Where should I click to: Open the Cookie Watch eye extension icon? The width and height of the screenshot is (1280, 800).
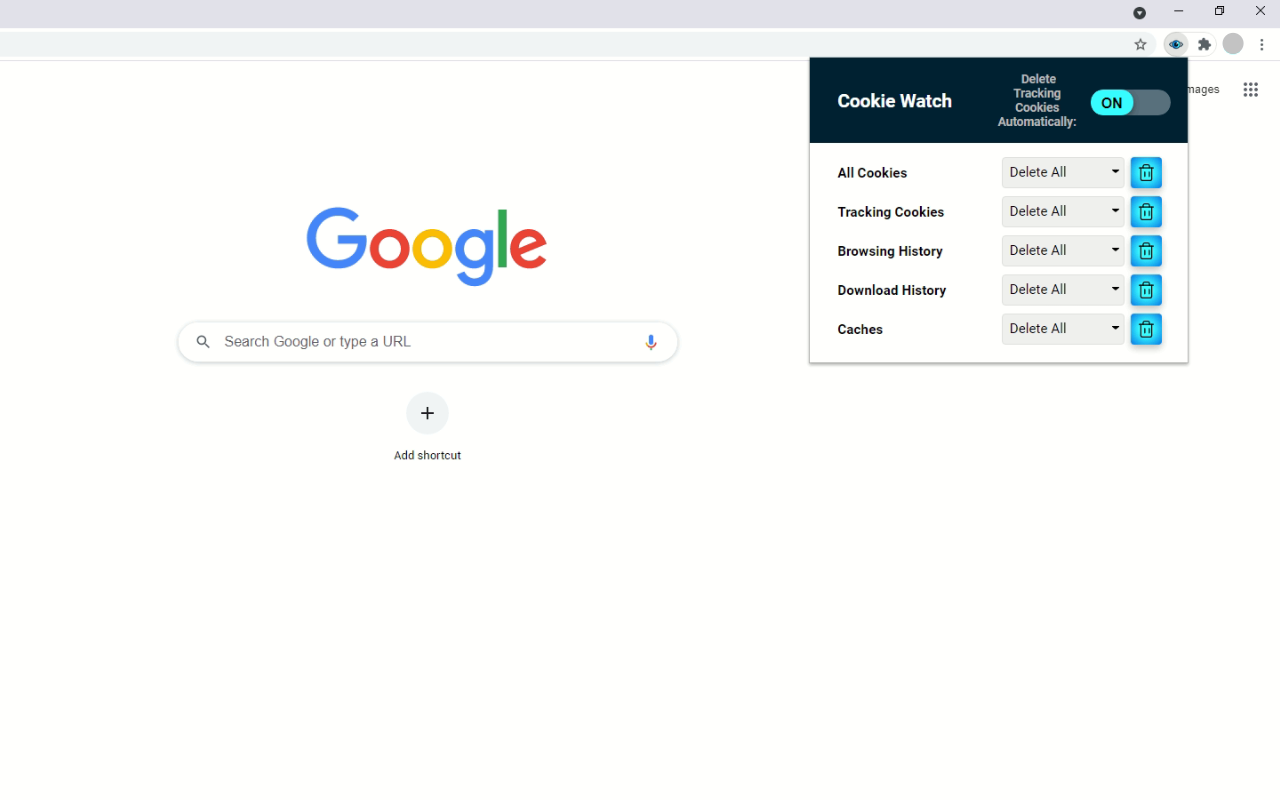point(1176,44)
